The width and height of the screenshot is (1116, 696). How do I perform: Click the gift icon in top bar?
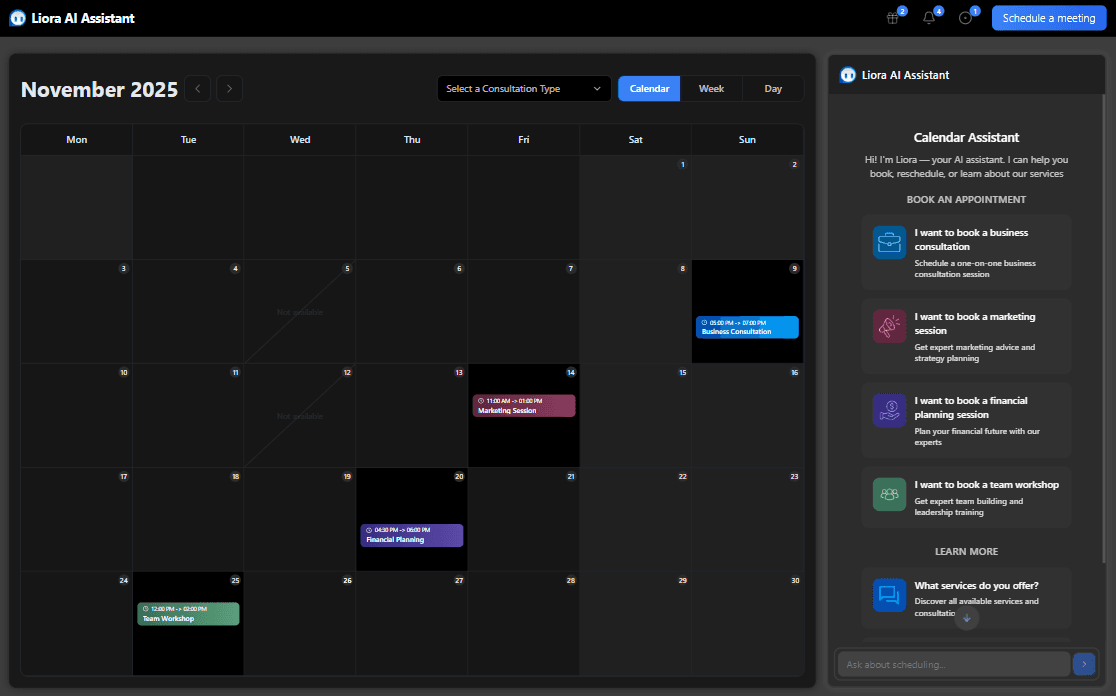click(x=893, y=18)
